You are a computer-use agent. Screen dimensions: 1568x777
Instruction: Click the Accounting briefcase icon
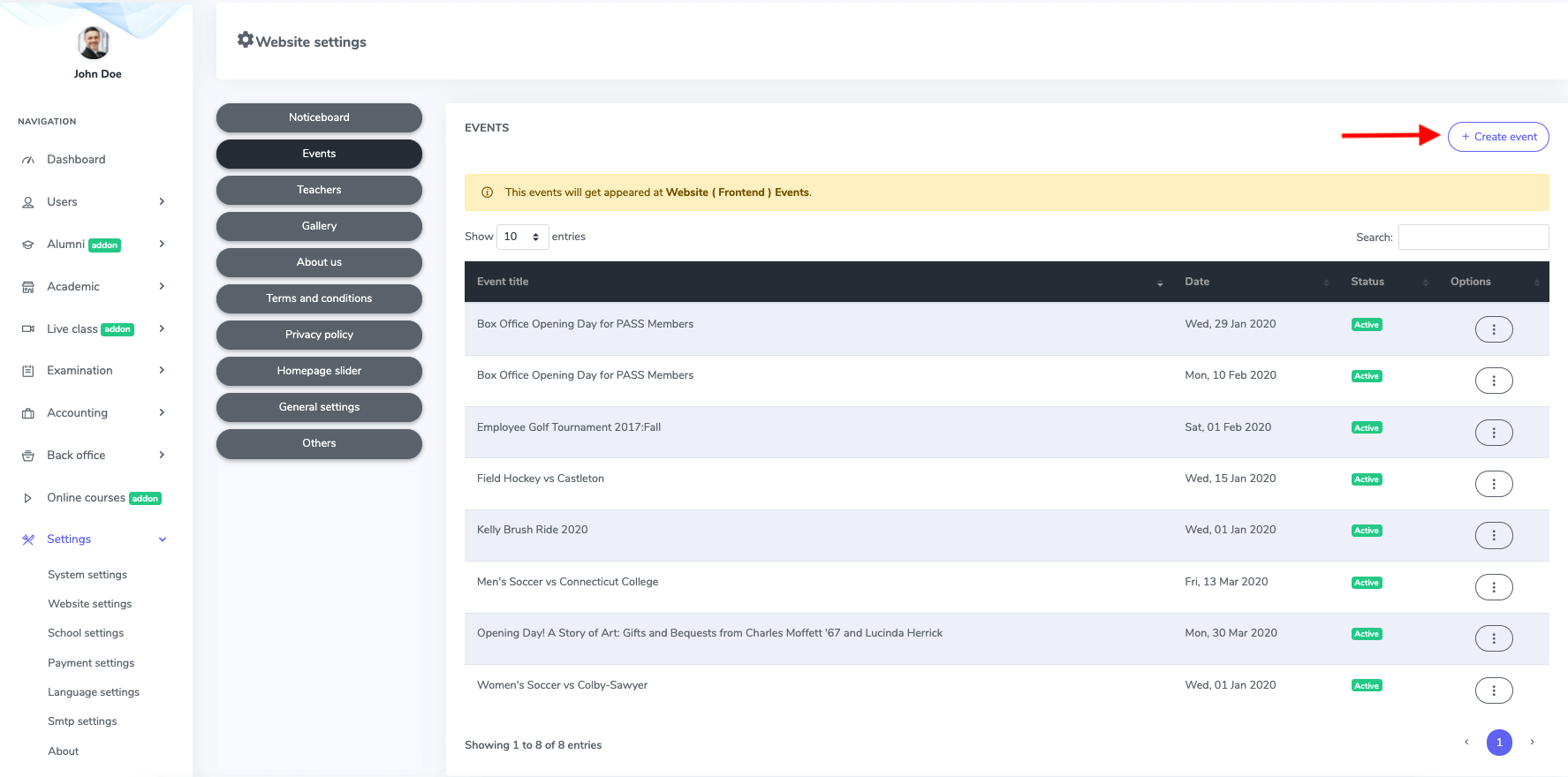pos(28,413)
